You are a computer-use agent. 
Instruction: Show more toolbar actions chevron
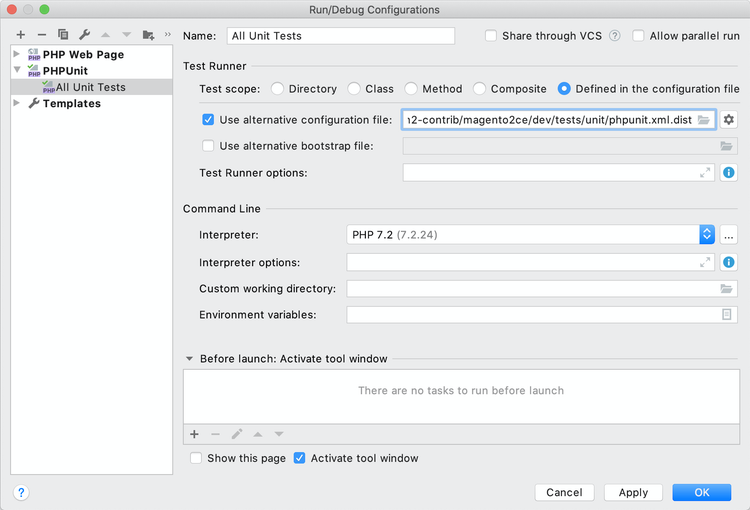coord(167,34)
